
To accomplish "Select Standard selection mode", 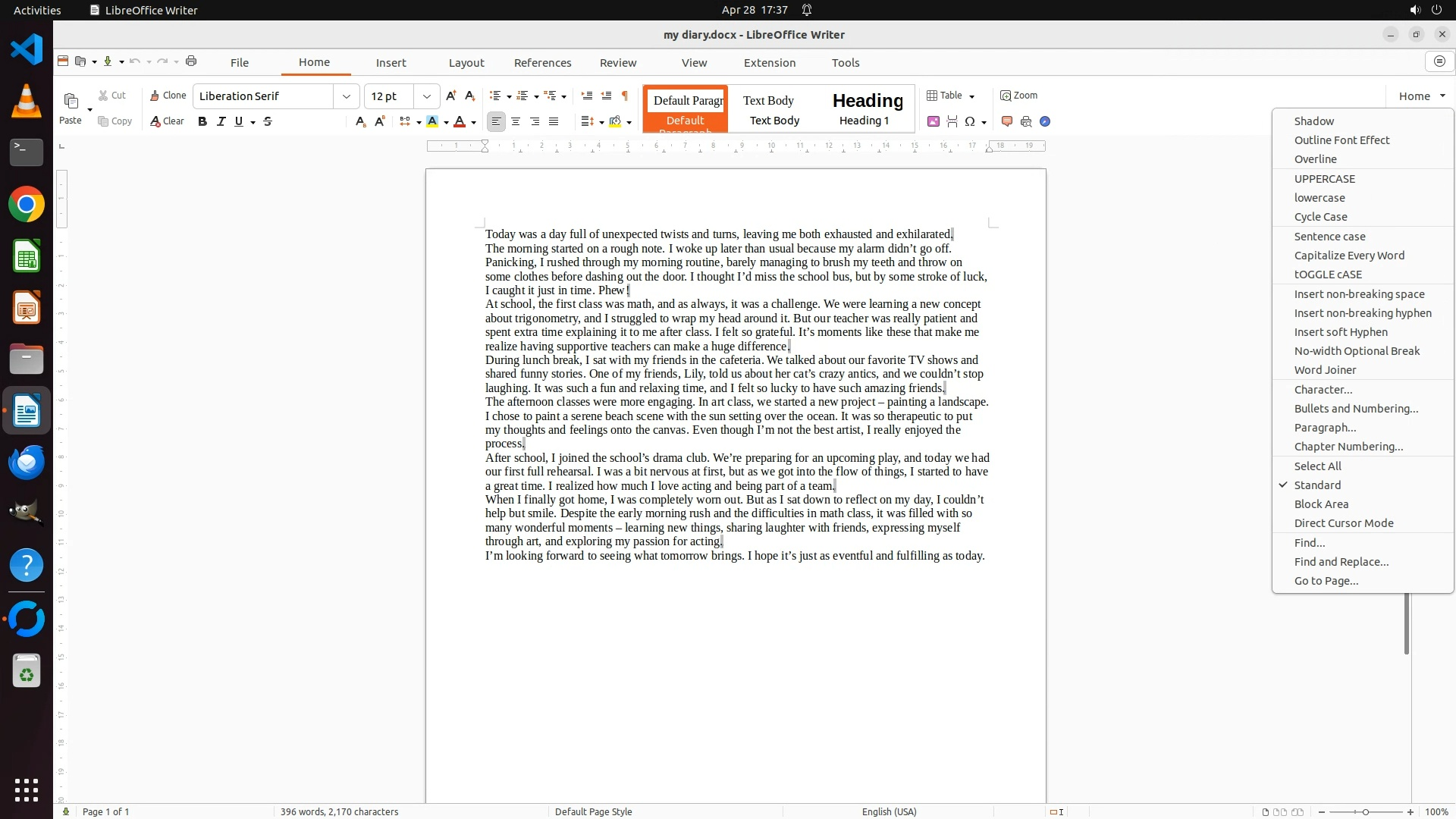I will 1317,485.
